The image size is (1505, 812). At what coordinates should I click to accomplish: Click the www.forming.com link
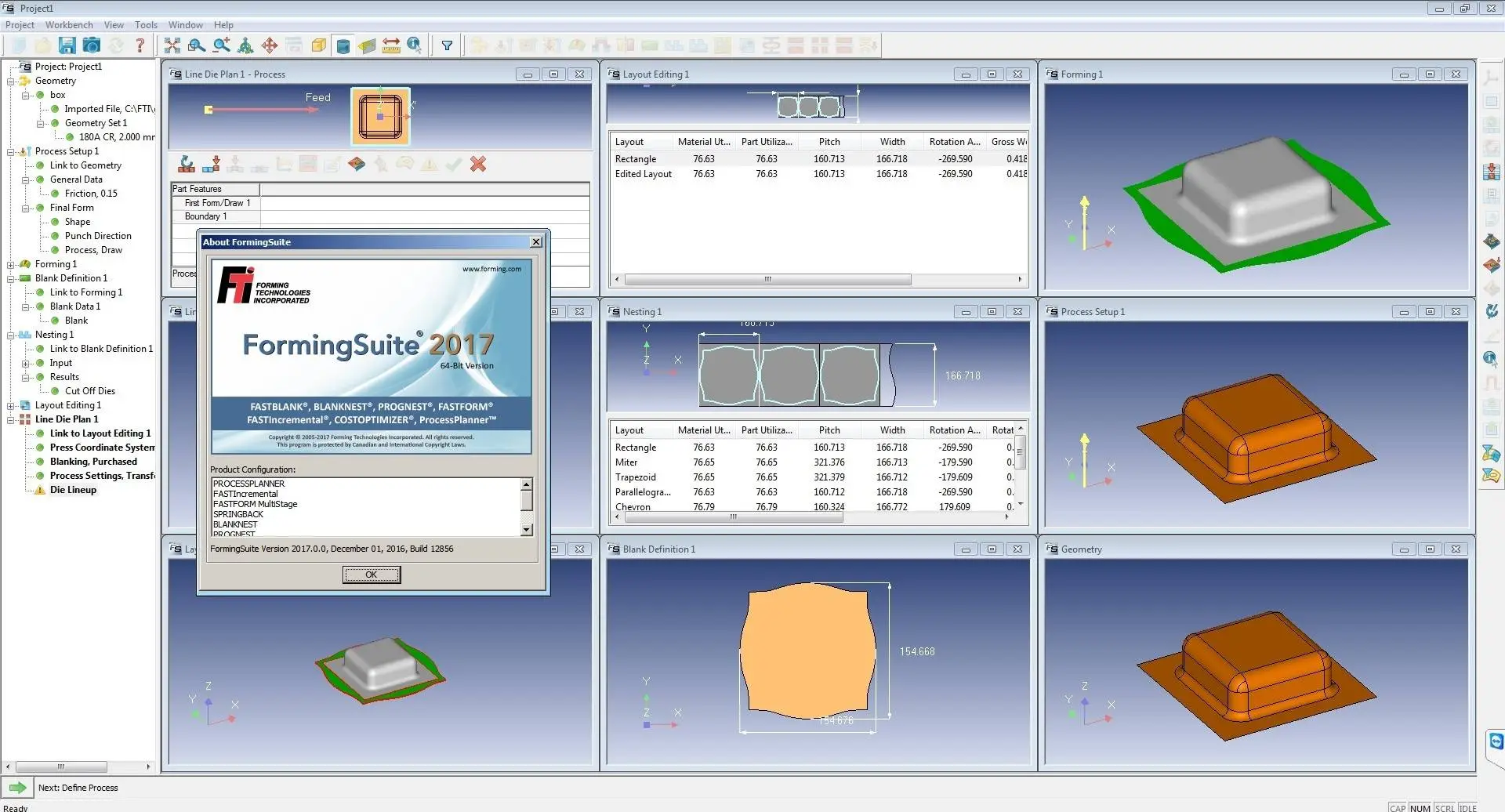[x=491, y=269]
